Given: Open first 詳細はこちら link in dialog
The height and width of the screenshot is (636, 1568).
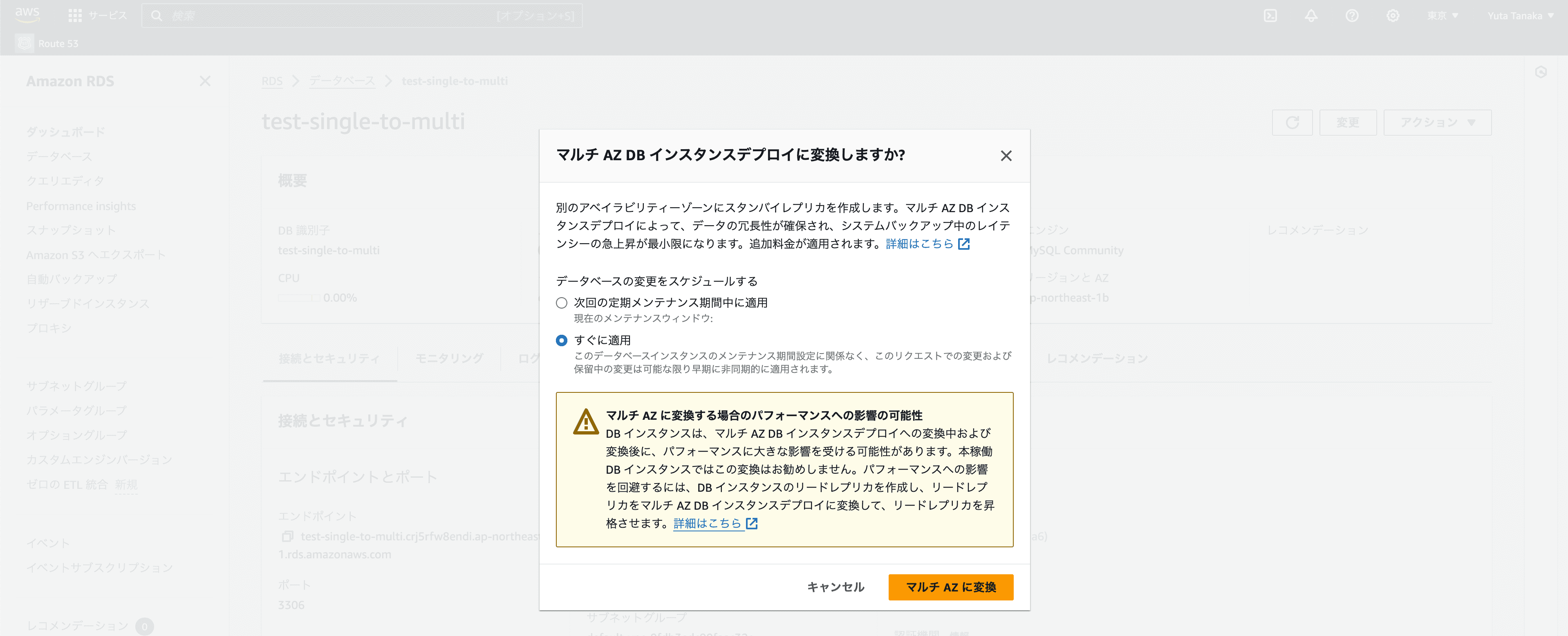Looking at the screenshot, I should (x=919, y=244).
